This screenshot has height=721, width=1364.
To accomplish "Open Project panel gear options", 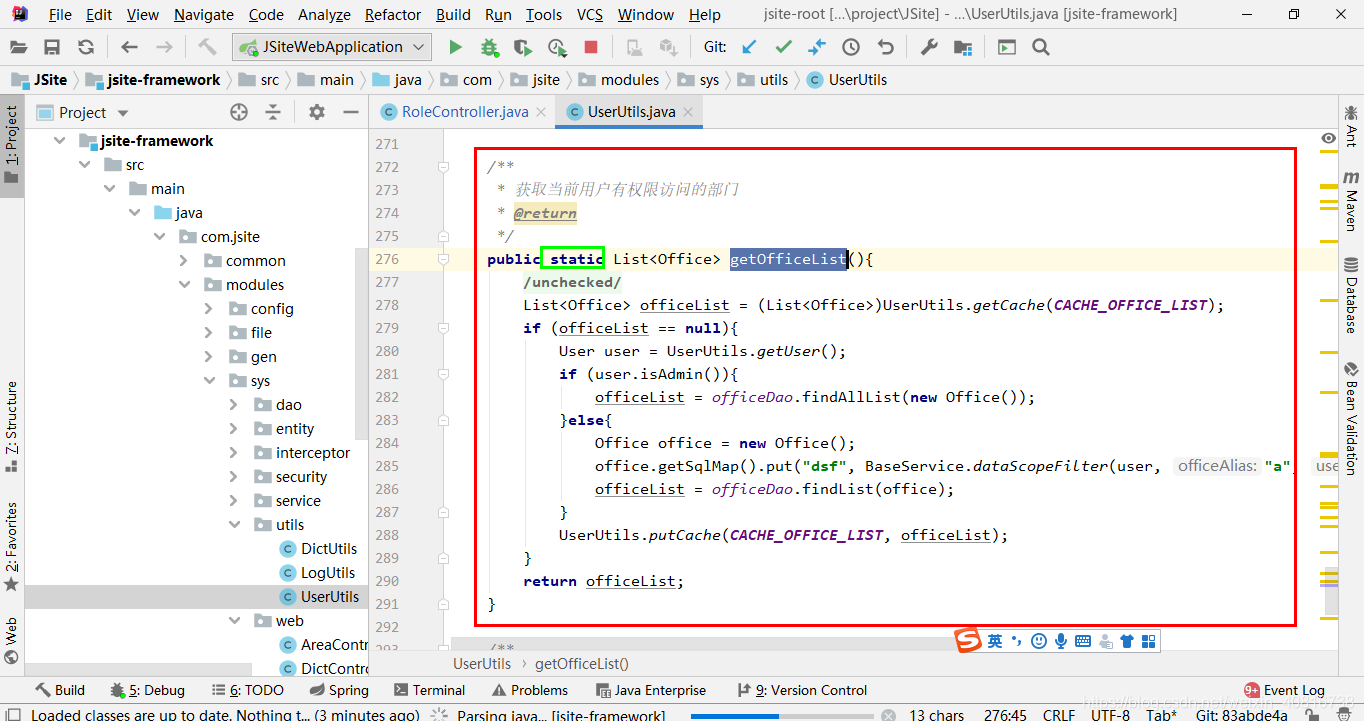I will click(x=317, y=112).
